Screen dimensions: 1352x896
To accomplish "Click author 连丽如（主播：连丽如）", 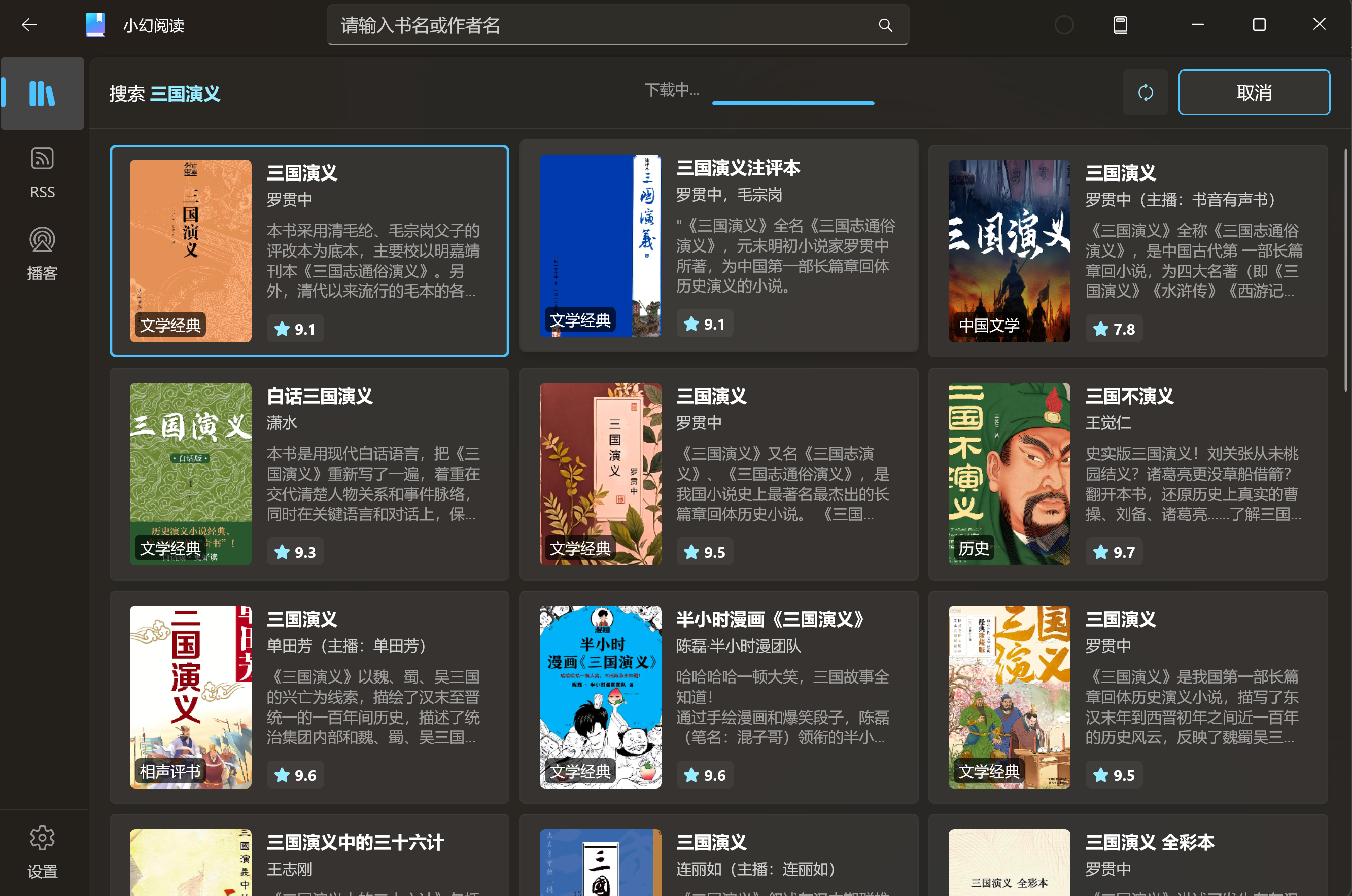I will pyautogui.click(x=759, y=869).
